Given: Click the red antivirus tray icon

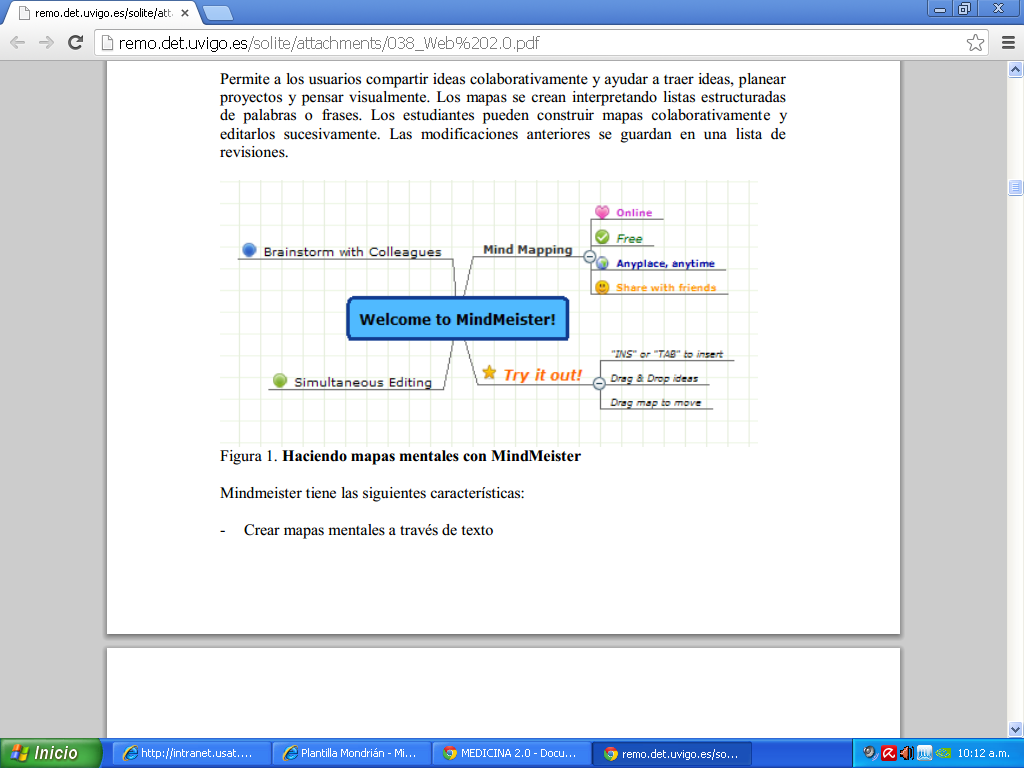Looking at the screenshot, I should pos(889,754).
